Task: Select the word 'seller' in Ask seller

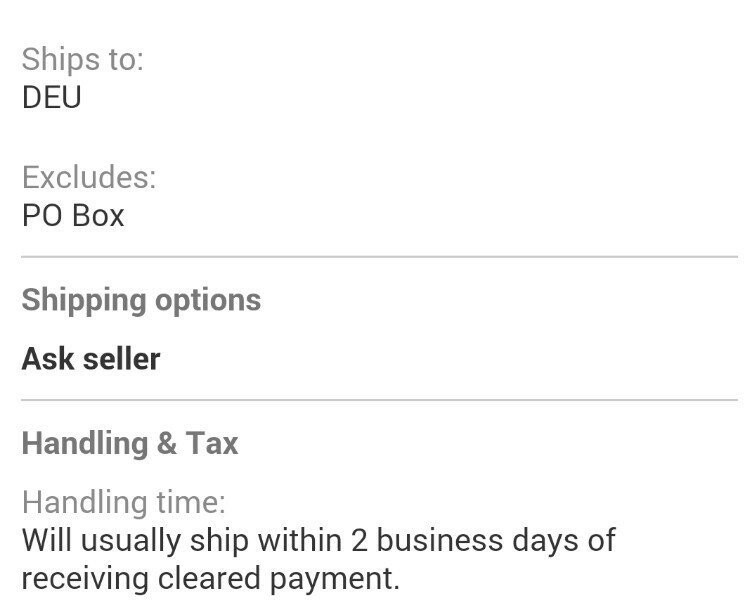Action: click(122, 359)
